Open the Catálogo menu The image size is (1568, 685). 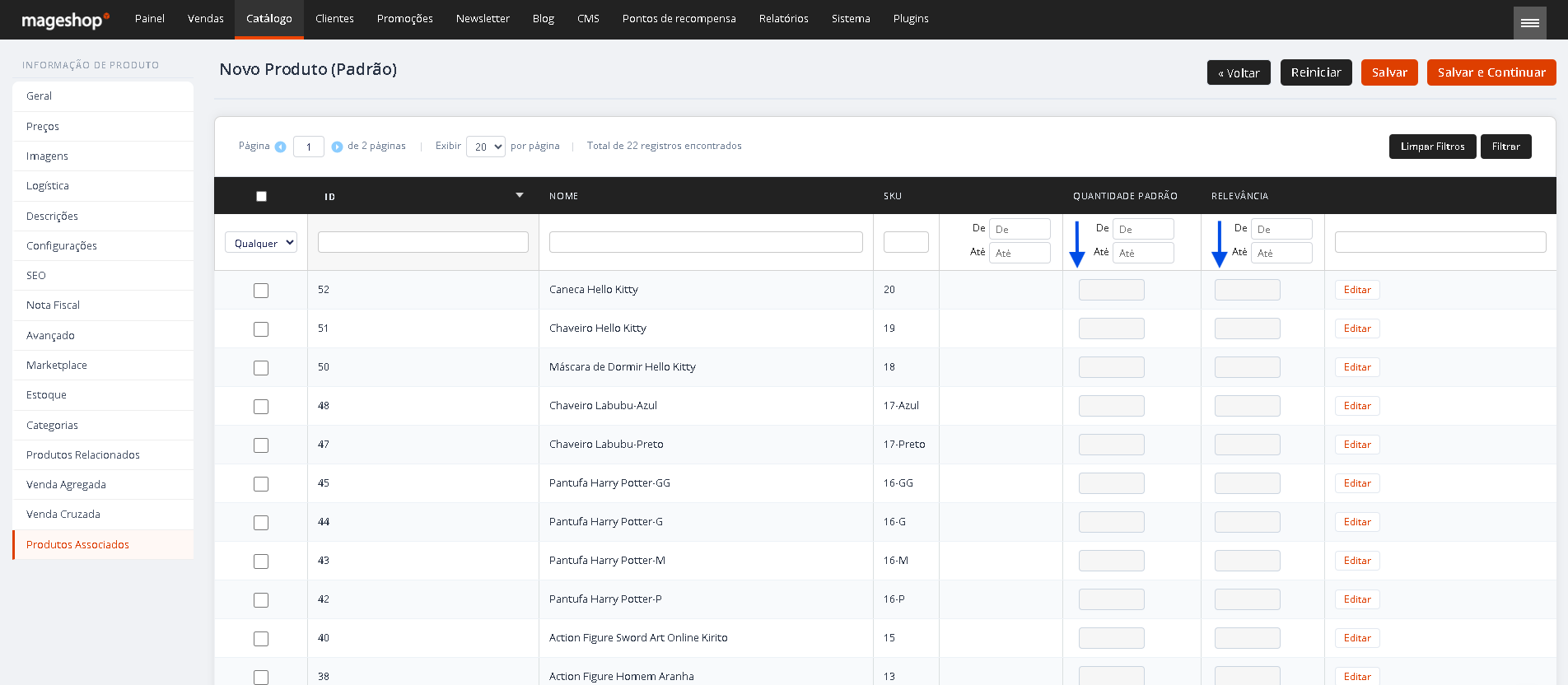click(x=269, y=19)
